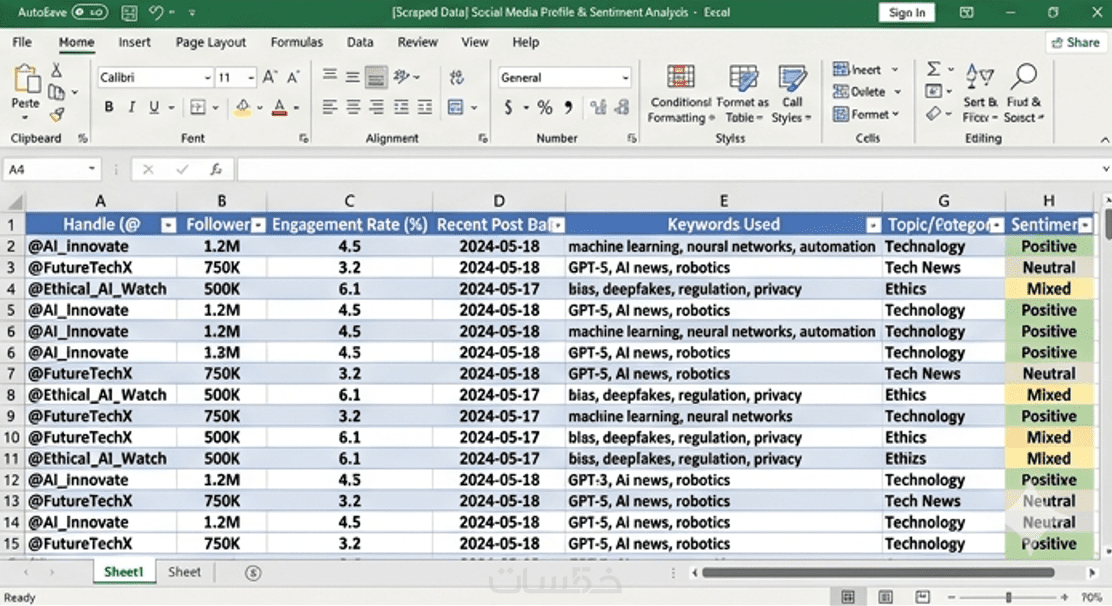This screenshot has width=1112, height=606.
Task: Click the Accounting dollar format icon
Action: click(x=508, y=107)
